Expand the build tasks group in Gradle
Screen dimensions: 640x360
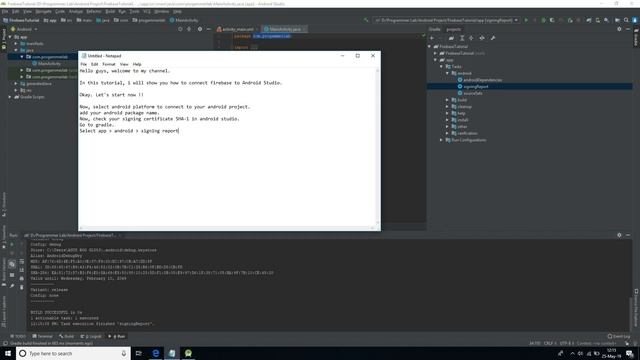coord(447,100)
